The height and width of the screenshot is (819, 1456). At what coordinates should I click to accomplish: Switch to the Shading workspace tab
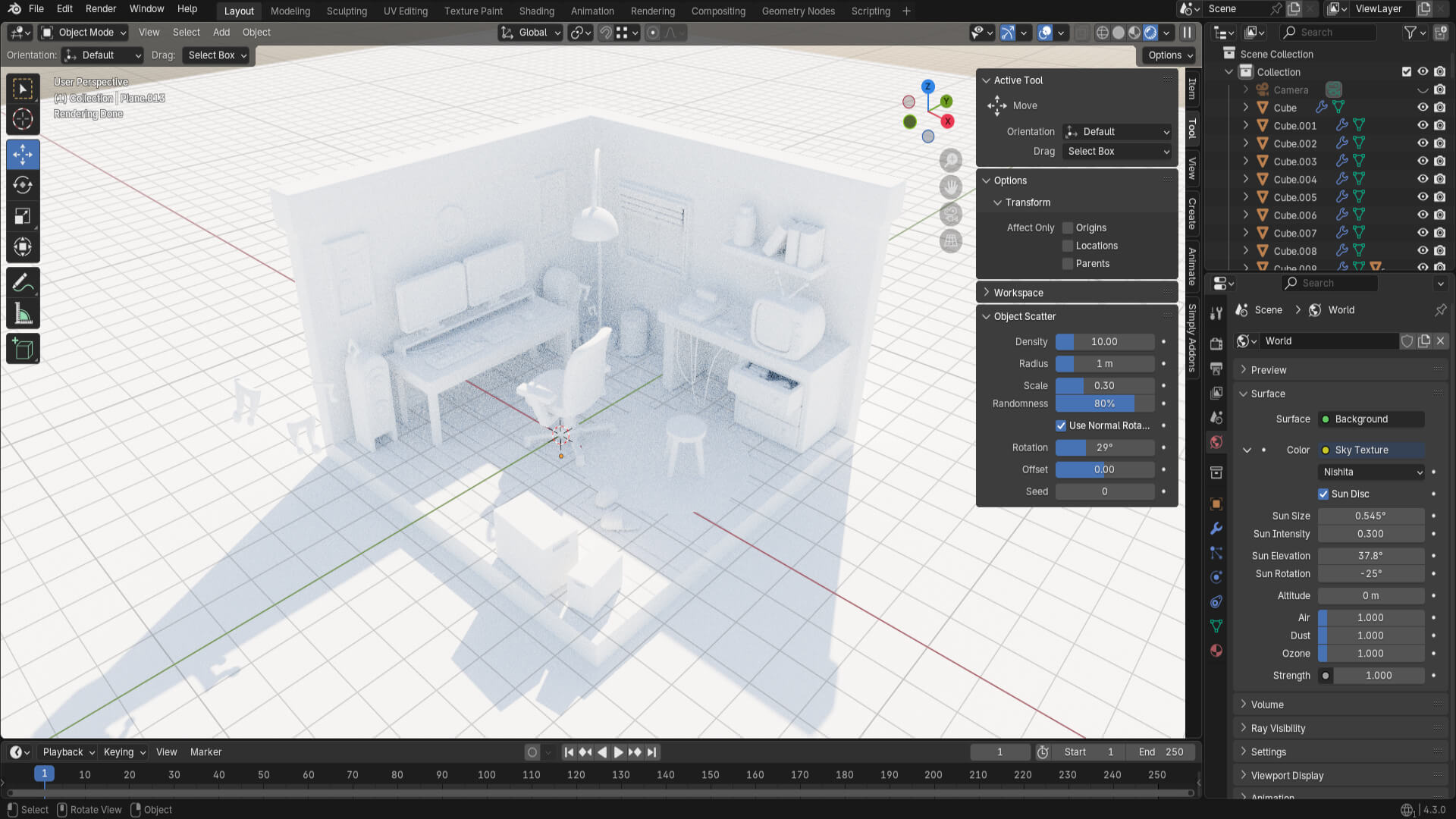[536, 11]
